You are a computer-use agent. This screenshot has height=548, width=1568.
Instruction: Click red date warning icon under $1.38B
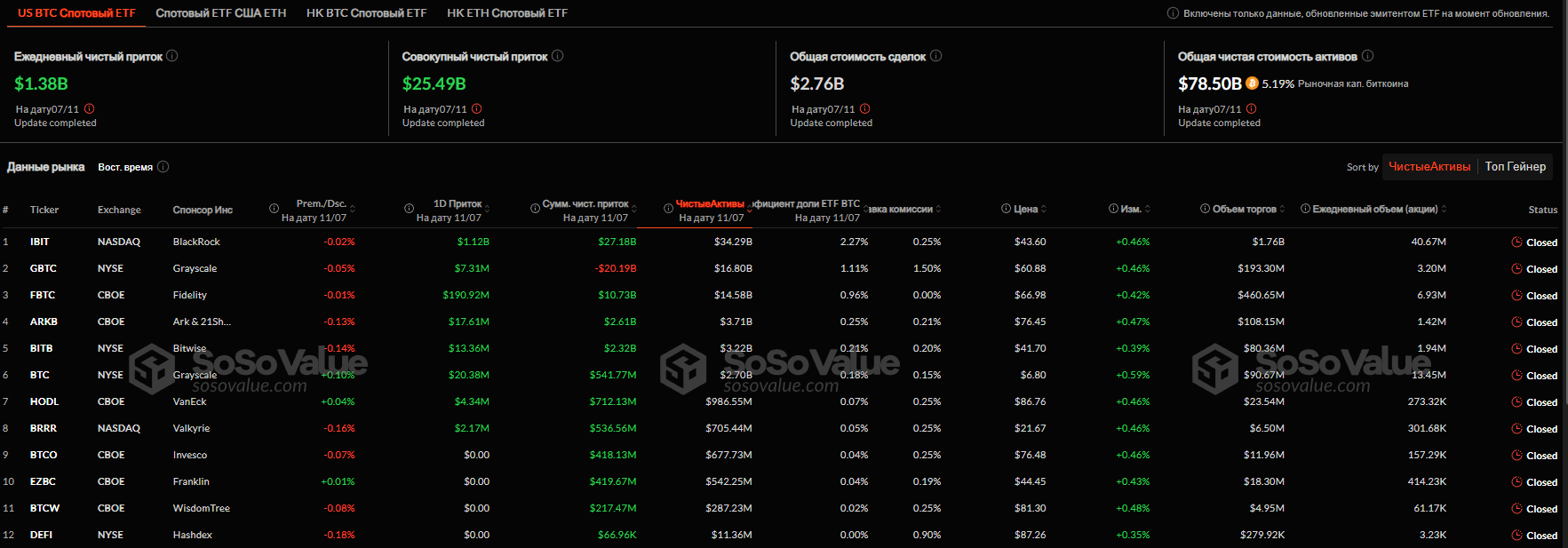90,109
